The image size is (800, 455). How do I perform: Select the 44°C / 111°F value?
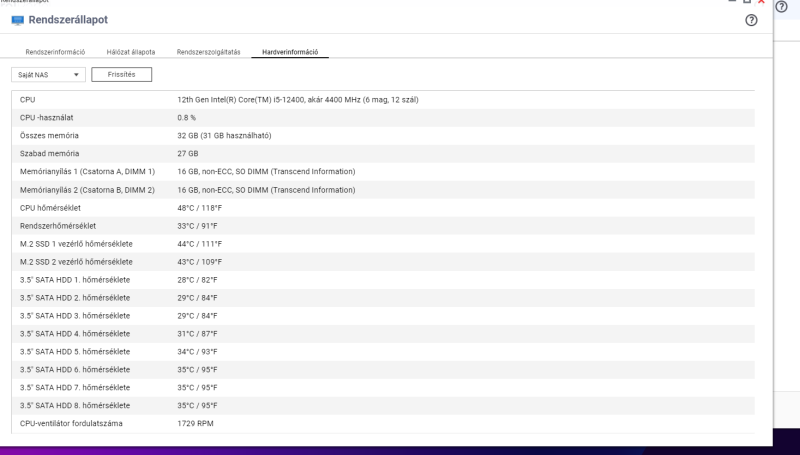pyautogui.click(x=199, y=244)
